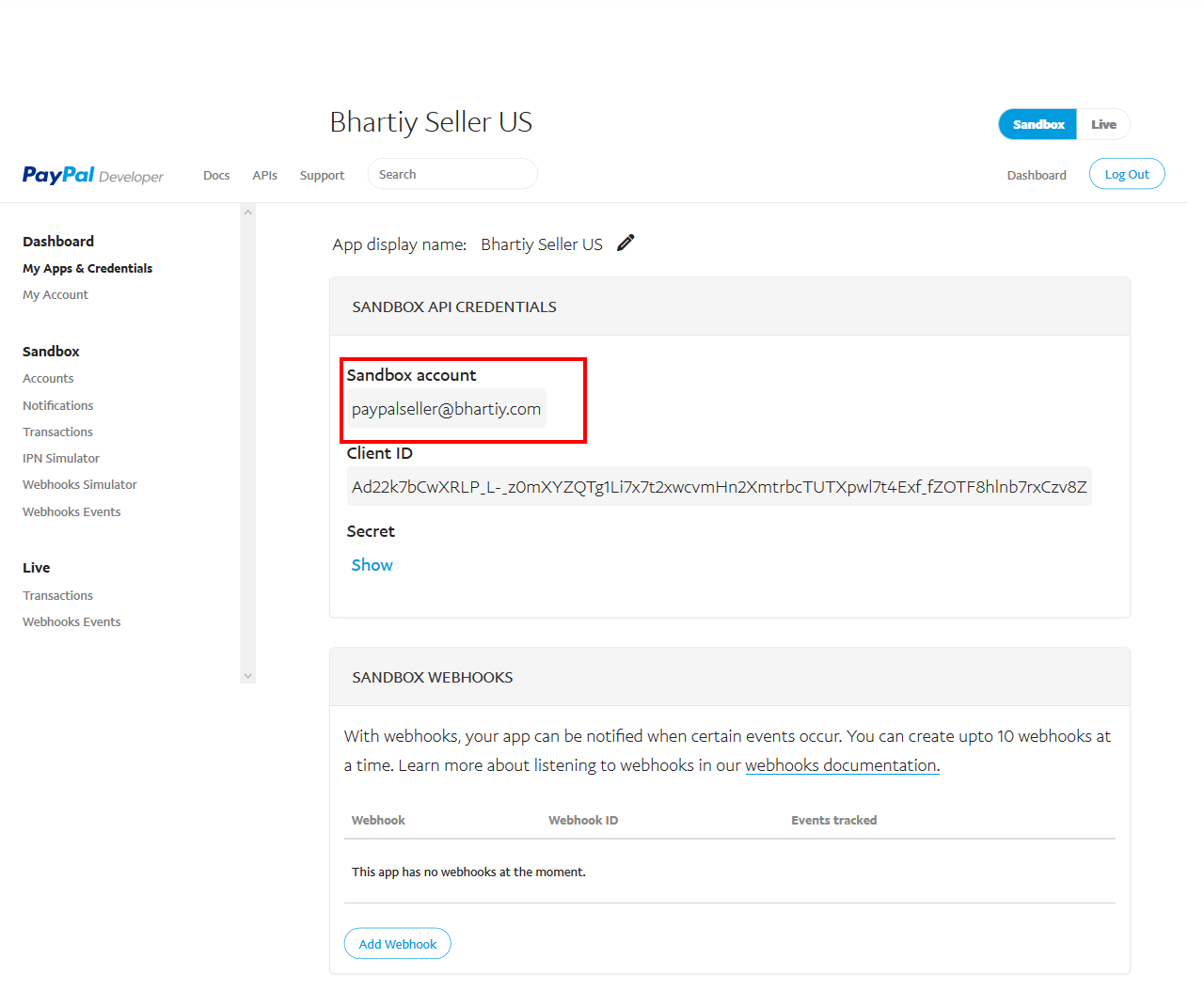This screenshot has height=990, width=1204.
Task: Open Sandbox Accounts page
Action: pos(48,378)
